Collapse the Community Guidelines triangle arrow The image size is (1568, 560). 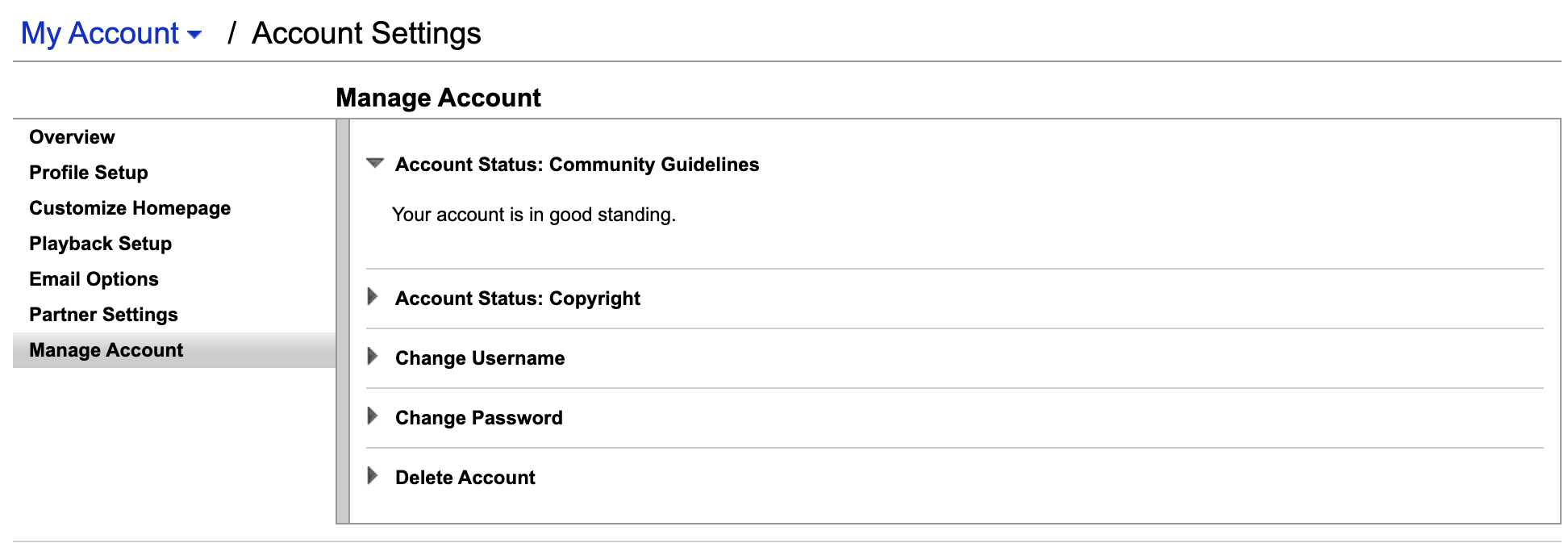coord(374,163)
